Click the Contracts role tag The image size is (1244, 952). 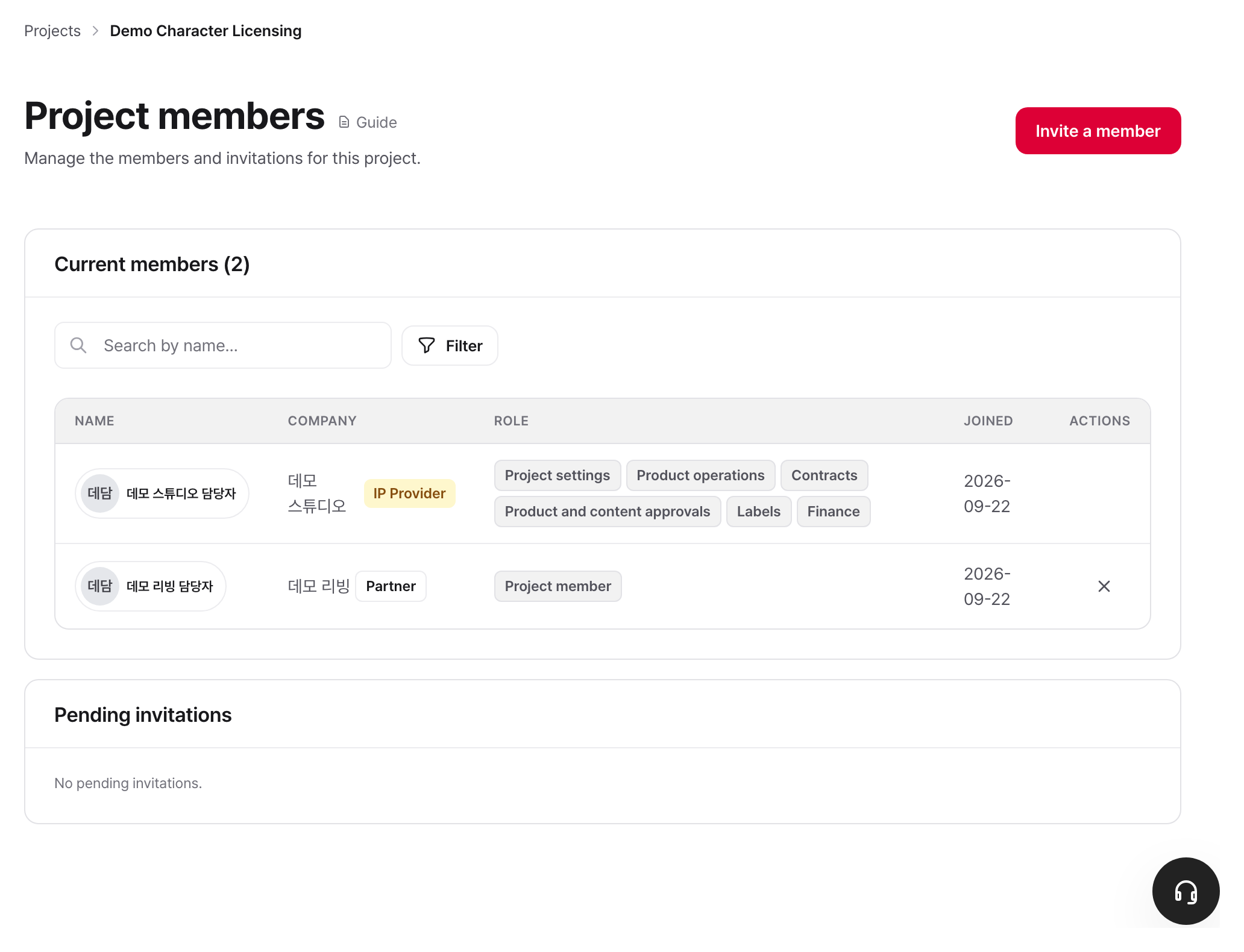coord(824,475)
